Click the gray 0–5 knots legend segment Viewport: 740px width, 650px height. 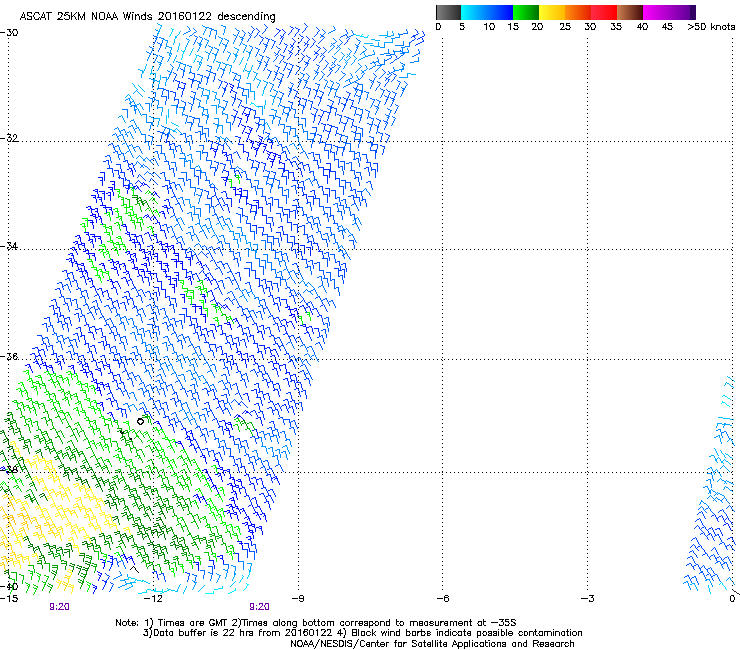448,12
